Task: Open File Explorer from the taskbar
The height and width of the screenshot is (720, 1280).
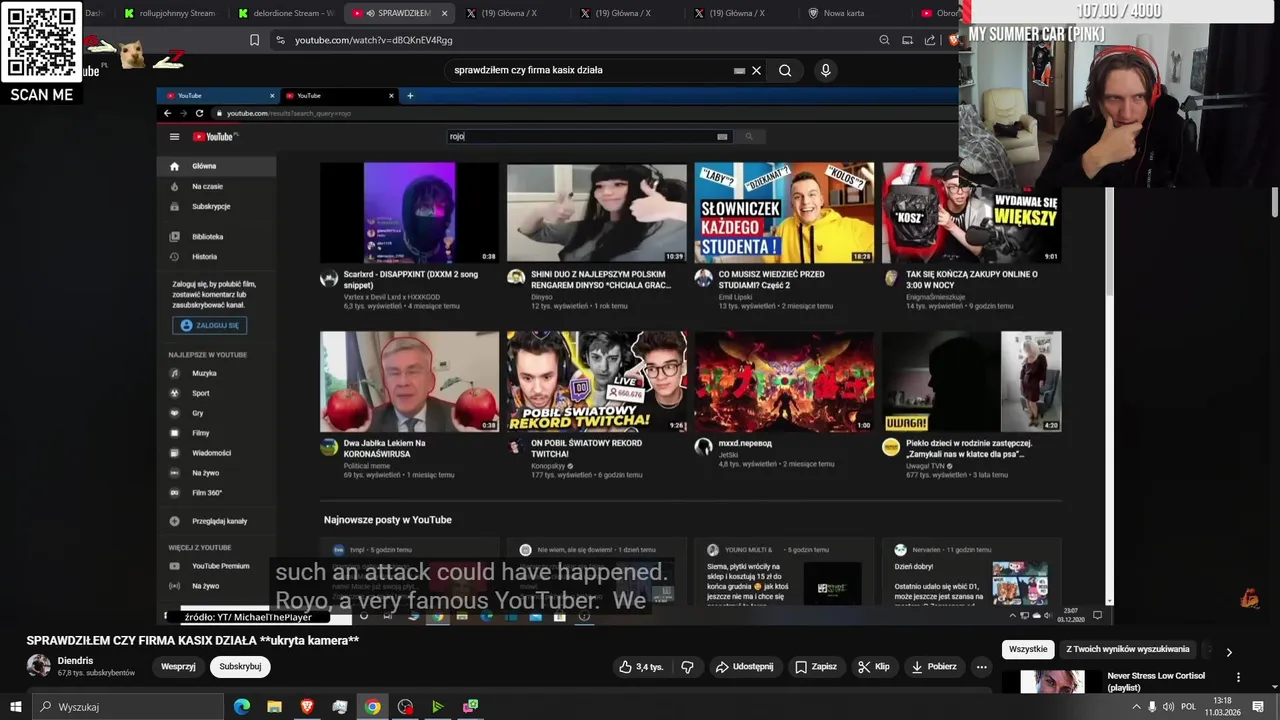Action: (274, 707)
